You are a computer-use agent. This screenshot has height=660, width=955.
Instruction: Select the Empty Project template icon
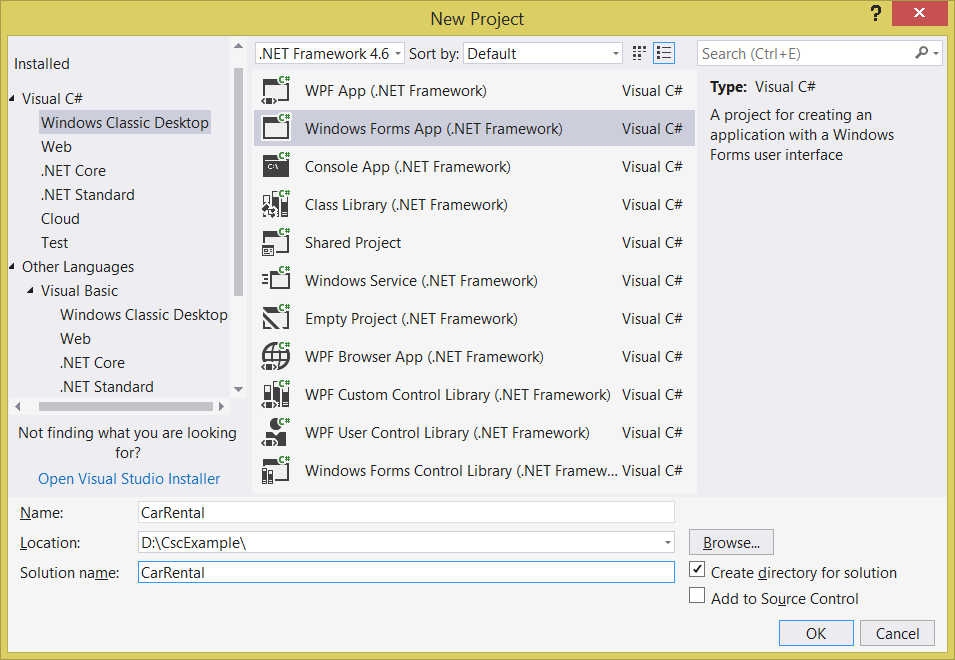click(x=276, y=318)
